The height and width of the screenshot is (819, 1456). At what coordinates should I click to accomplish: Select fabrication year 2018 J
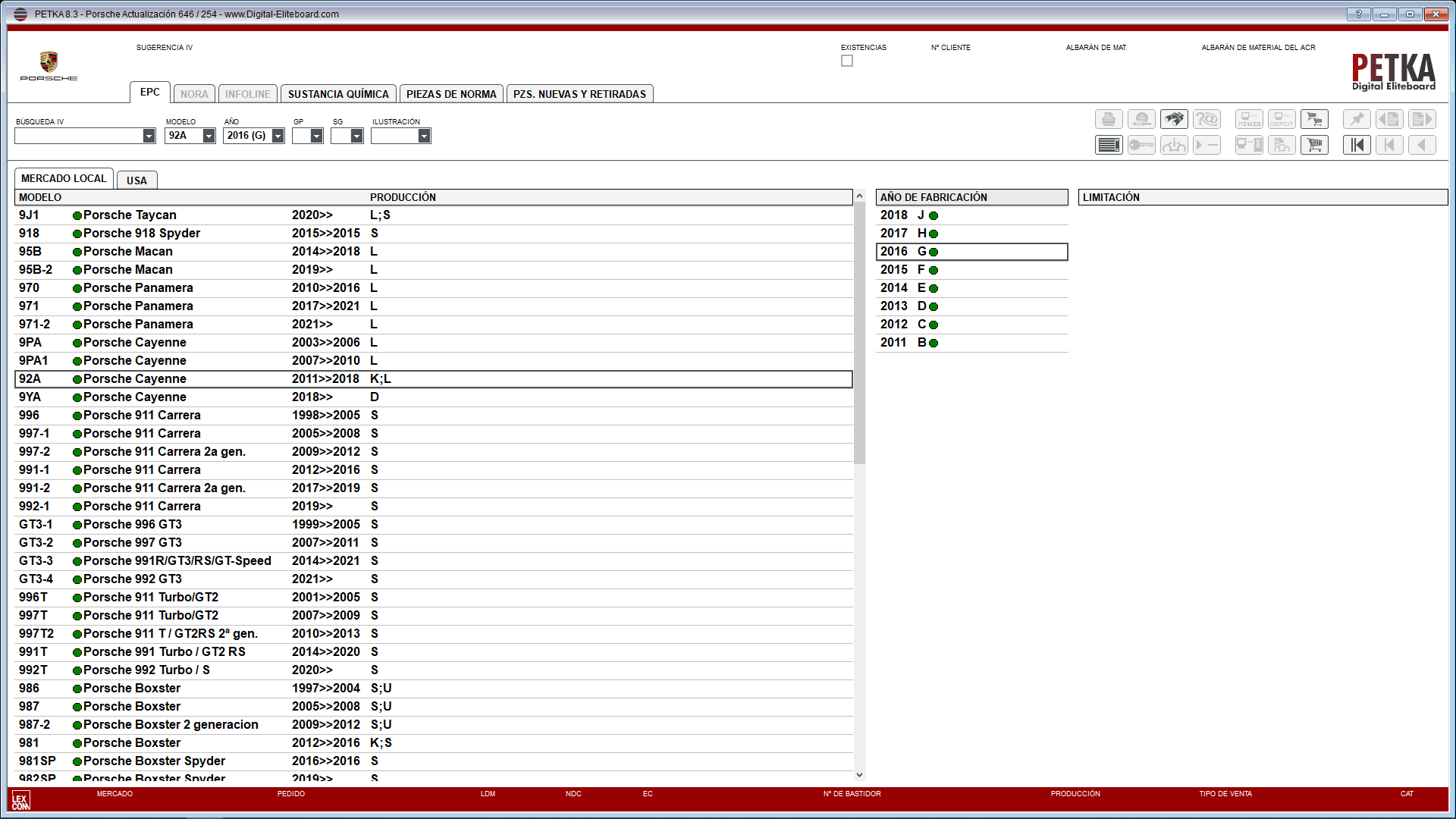[910, 215]
